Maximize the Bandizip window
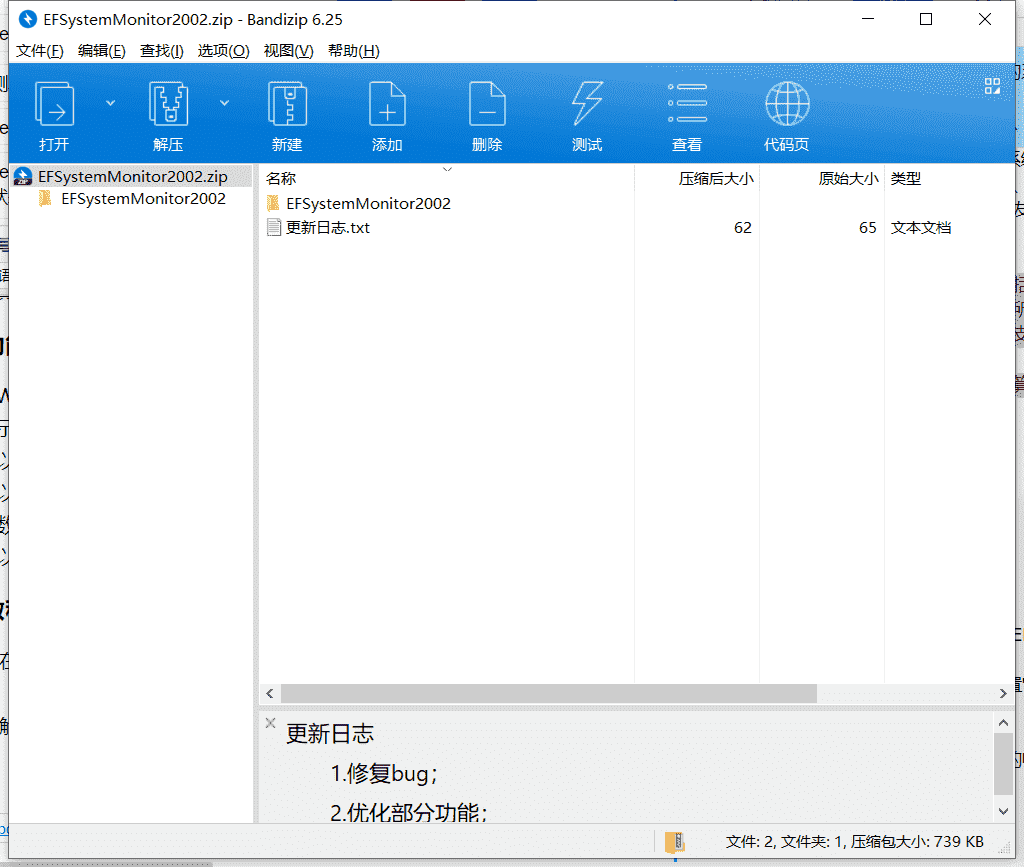Screen dimensions: 1024x867 tap(926, 19)
